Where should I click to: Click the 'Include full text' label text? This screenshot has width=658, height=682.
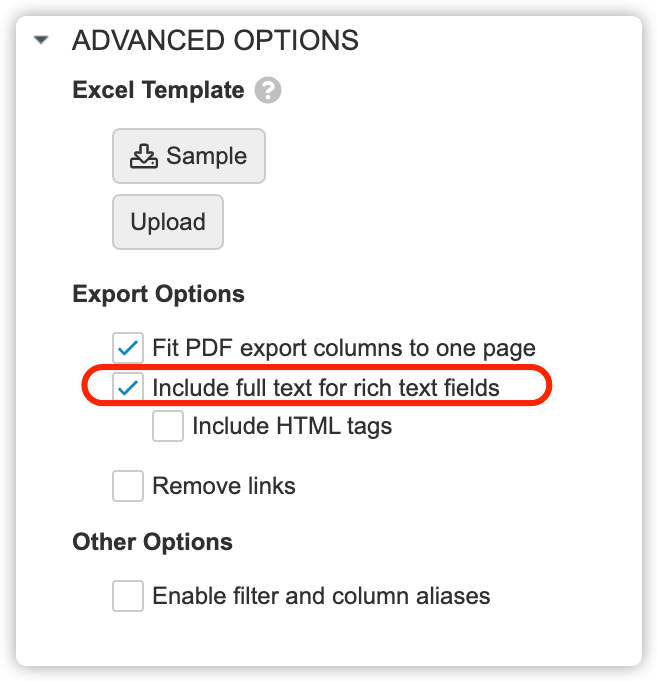(325, 387)
